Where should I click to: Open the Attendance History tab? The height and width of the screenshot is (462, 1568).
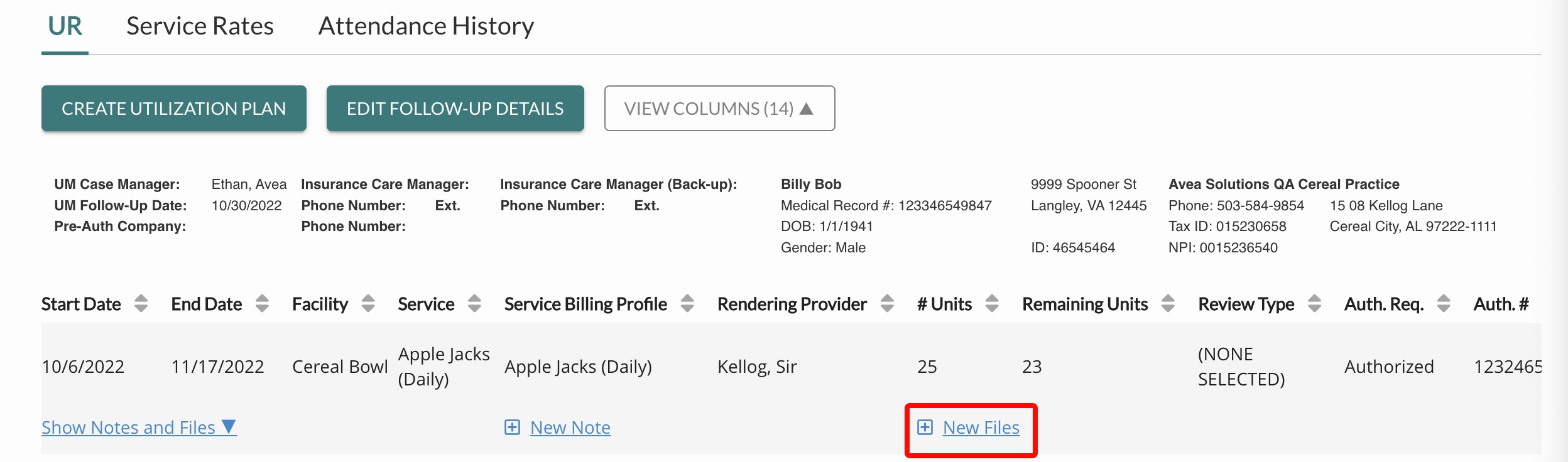[426, 26]
